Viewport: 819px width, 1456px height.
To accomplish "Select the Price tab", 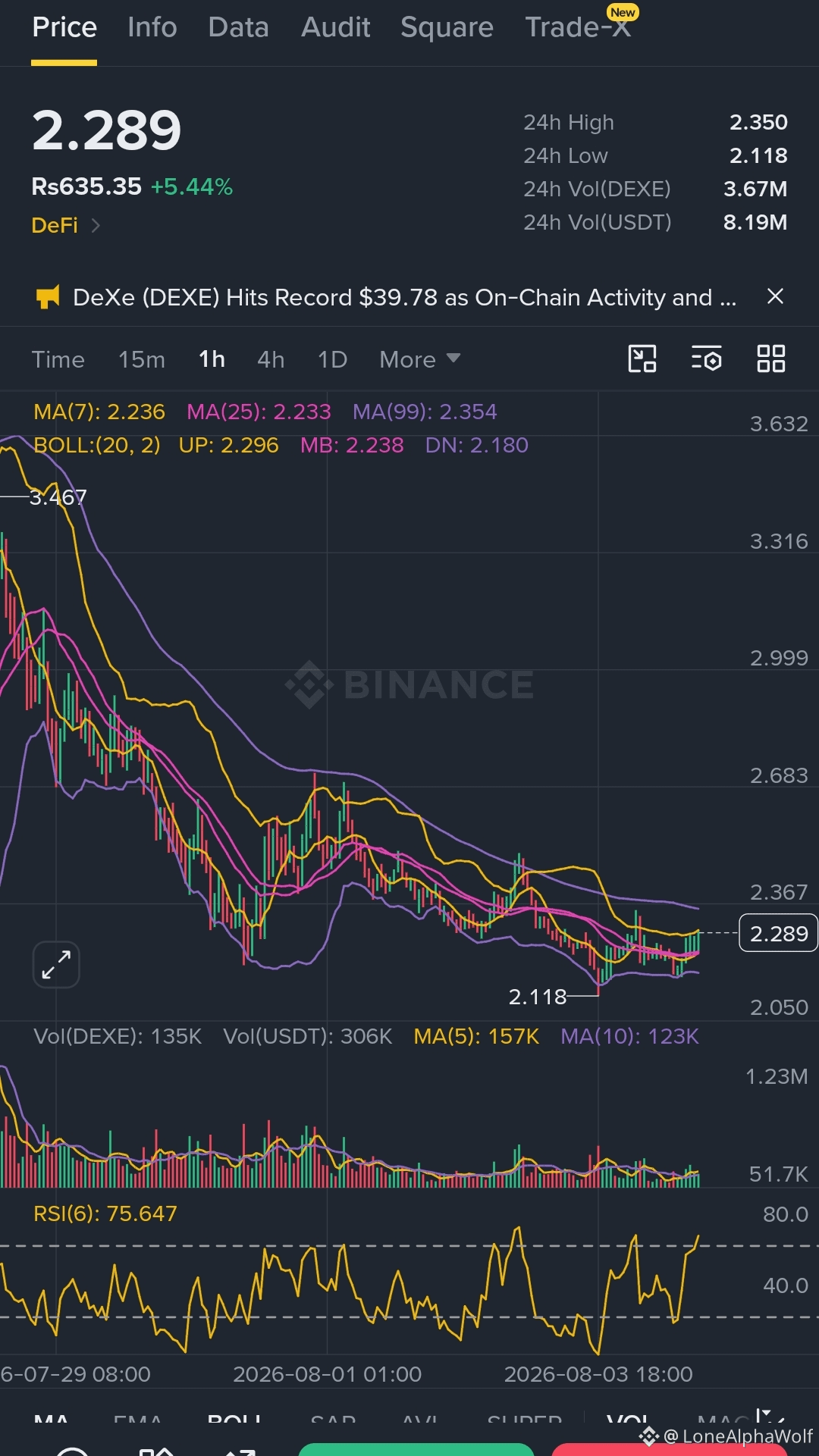I will click(64, 27).
